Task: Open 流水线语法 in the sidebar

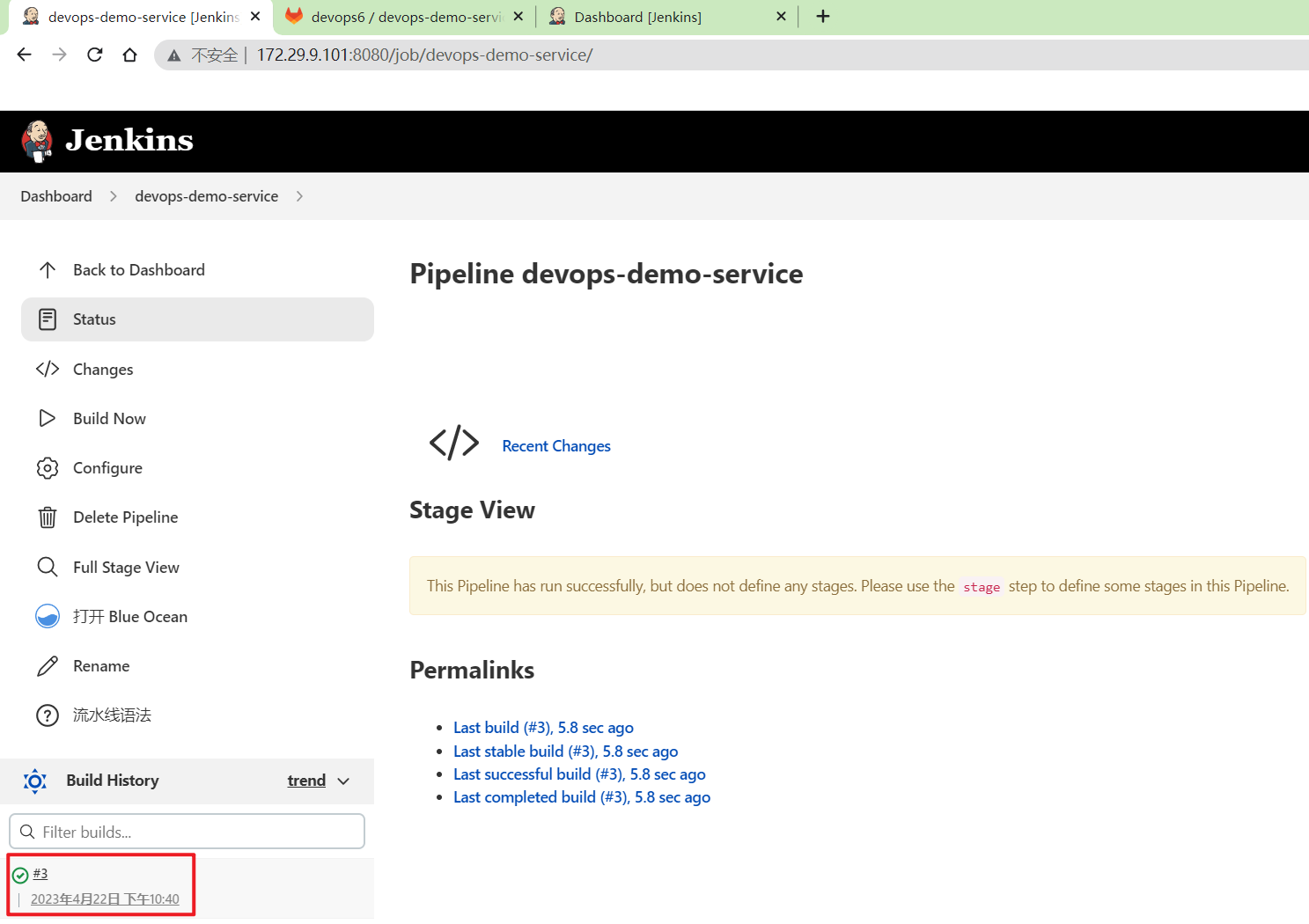Action: (x=197, y=715)
